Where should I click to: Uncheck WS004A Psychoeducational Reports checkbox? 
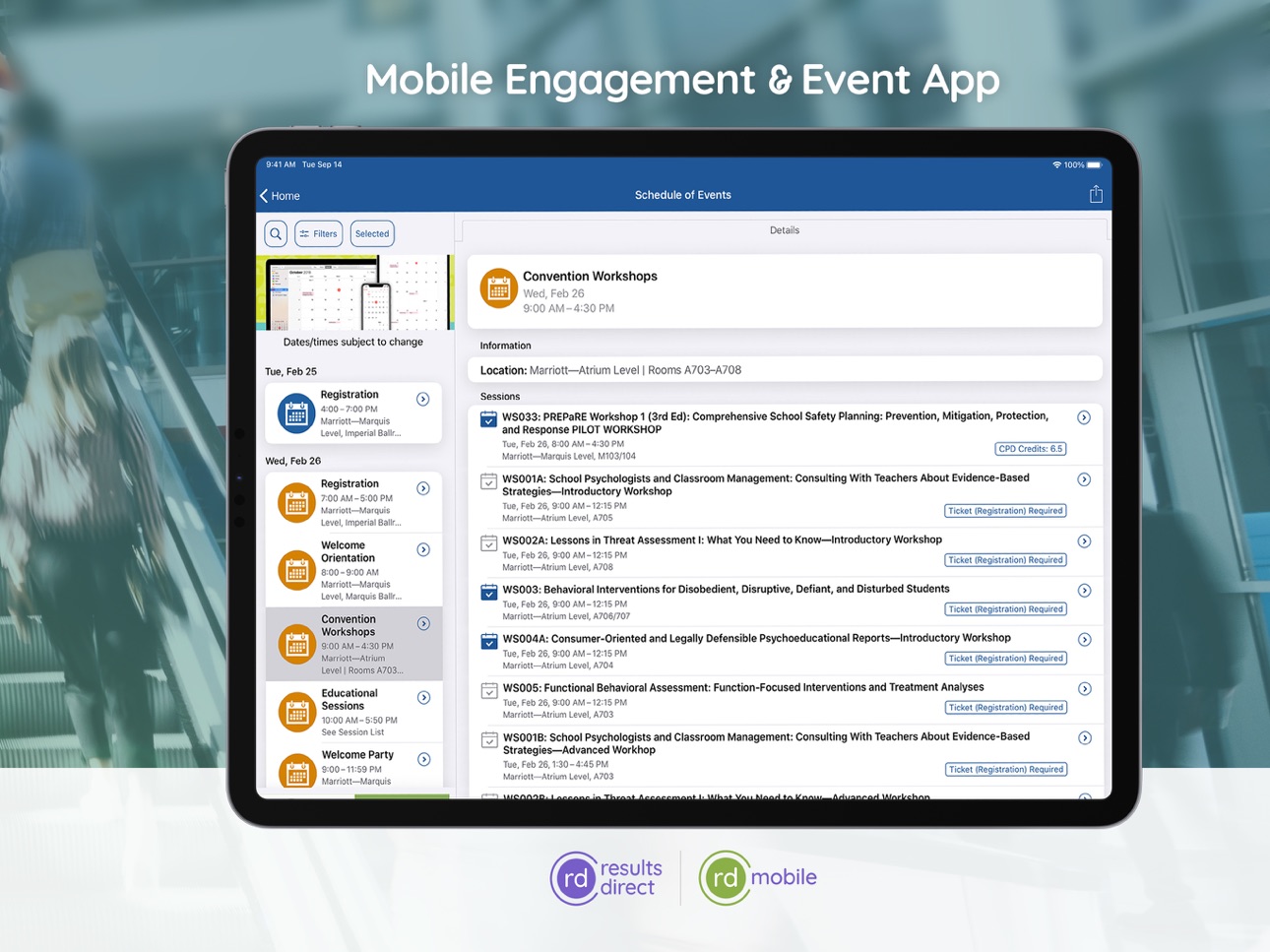(x=488, y=642)
